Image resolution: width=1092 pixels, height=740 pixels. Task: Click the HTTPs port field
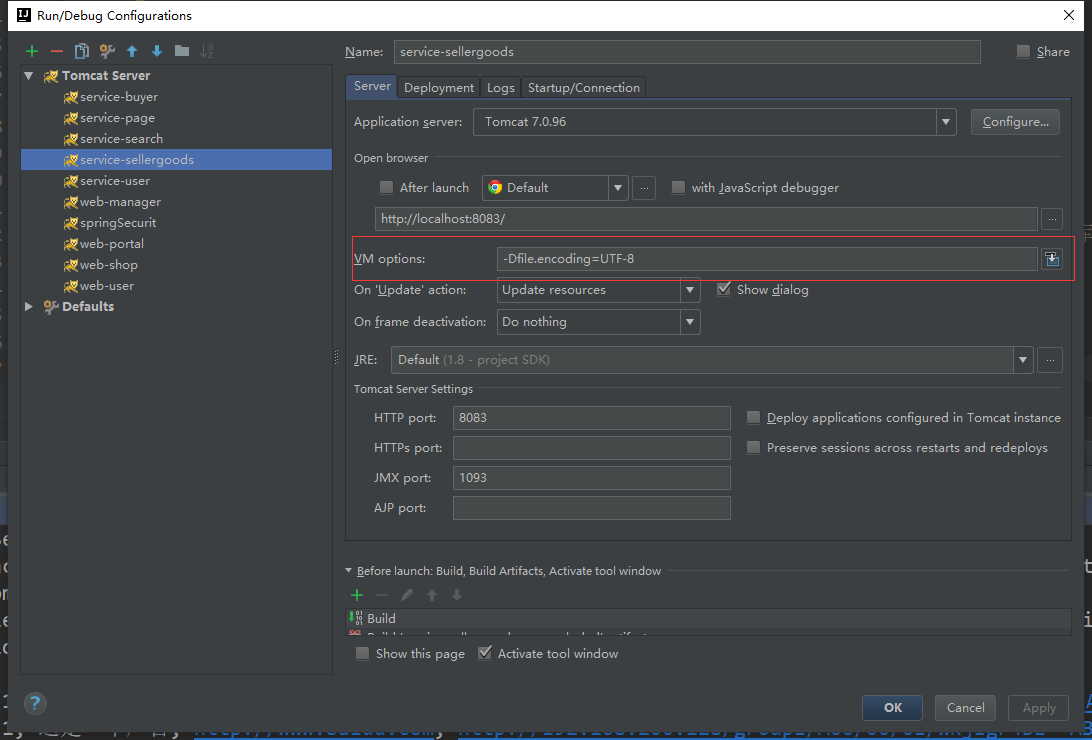(x=591, y=448)
